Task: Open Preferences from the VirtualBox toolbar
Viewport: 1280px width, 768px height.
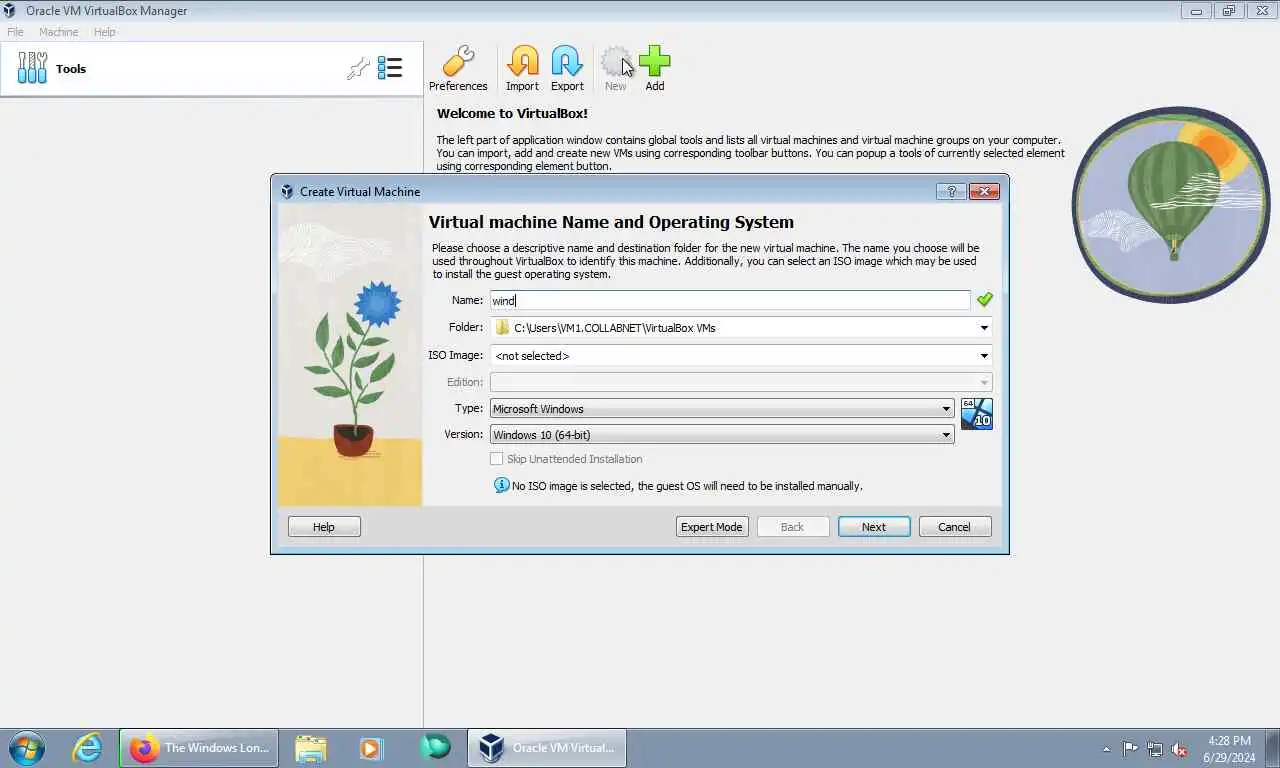Action: [458, 69]
